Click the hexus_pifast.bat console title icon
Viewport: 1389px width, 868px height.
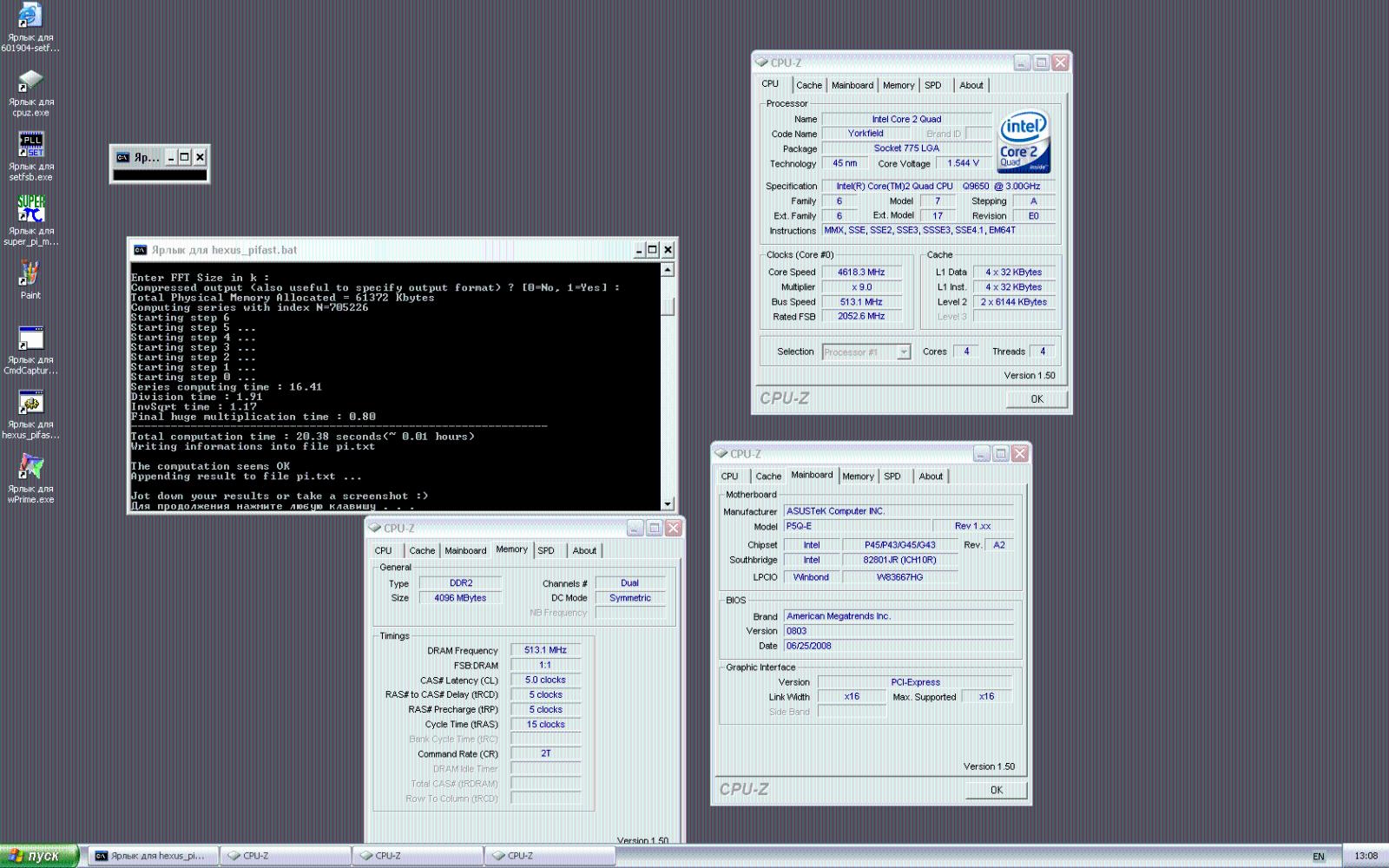[x=140, y=250]
